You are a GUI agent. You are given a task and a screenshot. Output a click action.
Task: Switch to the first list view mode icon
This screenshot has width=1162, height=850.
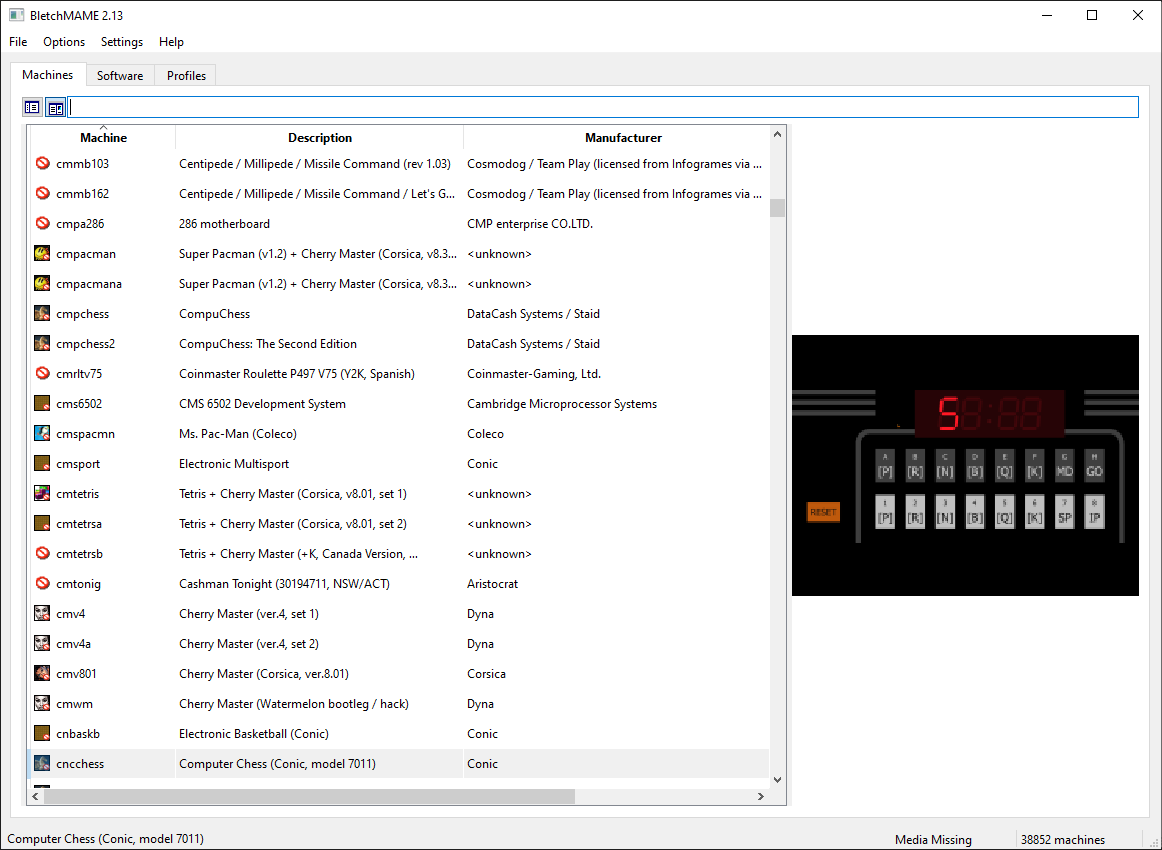32,107
